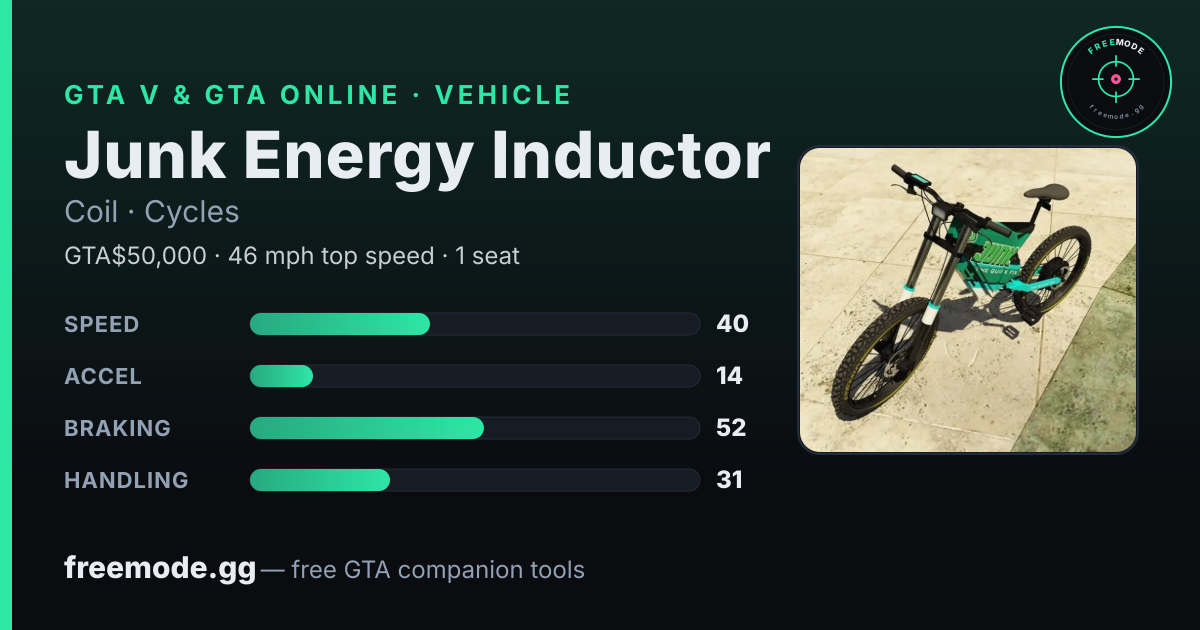Click the acceleration value 14
Screen dimensions: 1200x630
coord(729,376)
